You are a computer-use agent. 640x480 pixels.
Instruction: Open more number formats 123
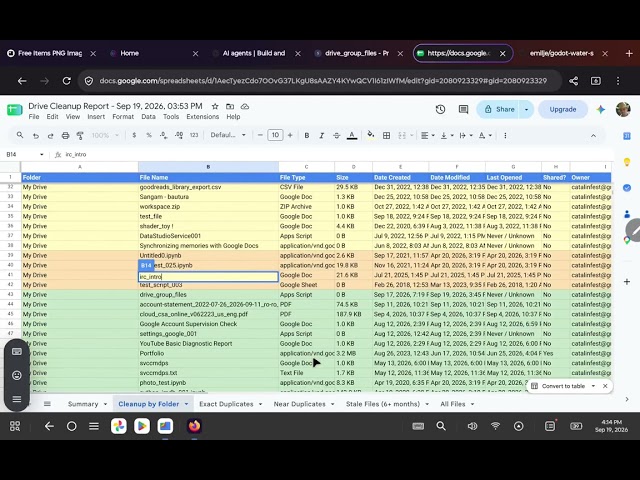194,135
